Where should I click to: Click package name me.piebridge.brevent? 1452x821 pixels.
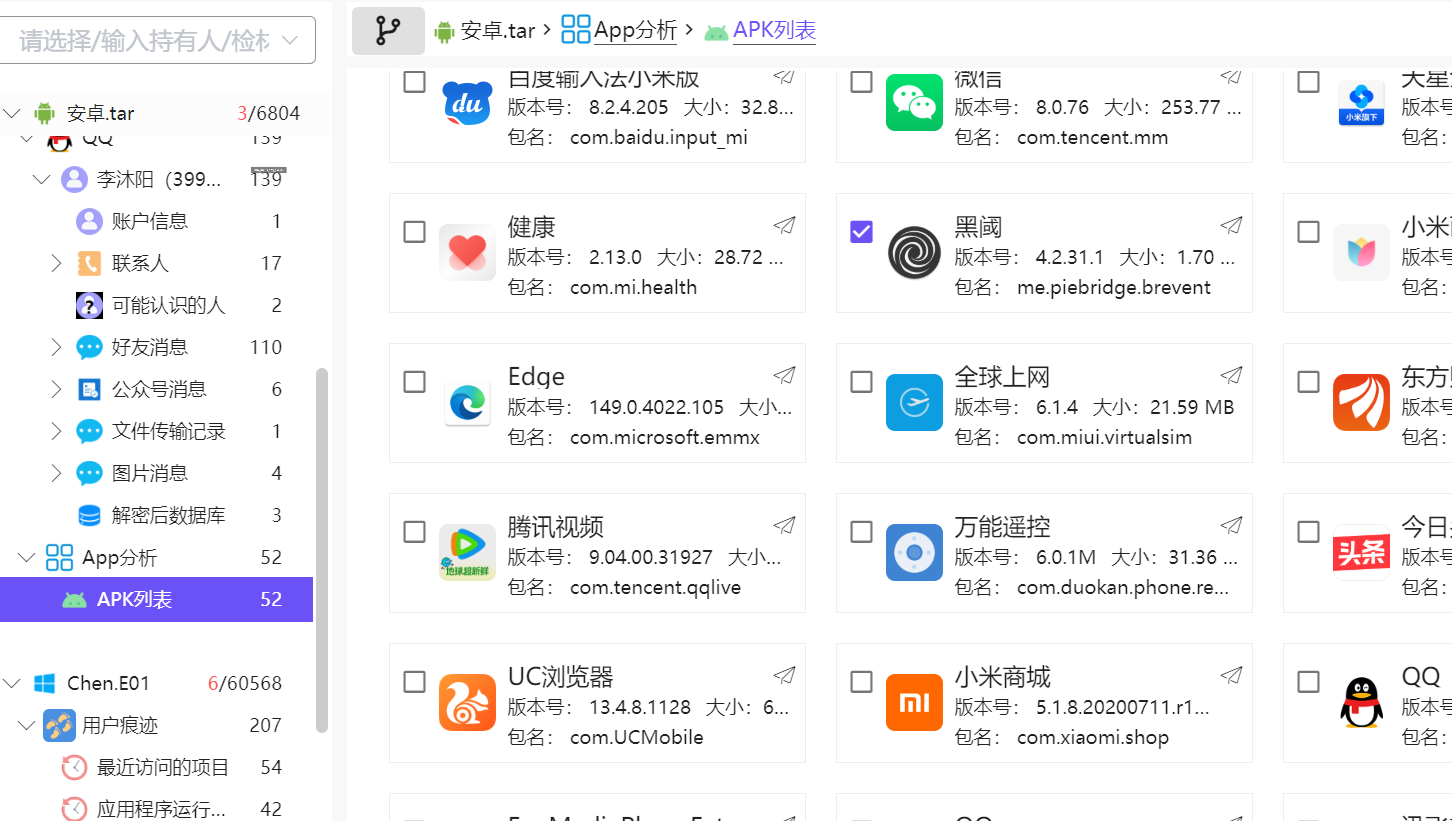pyautogui.click(x=1114, y=287)
